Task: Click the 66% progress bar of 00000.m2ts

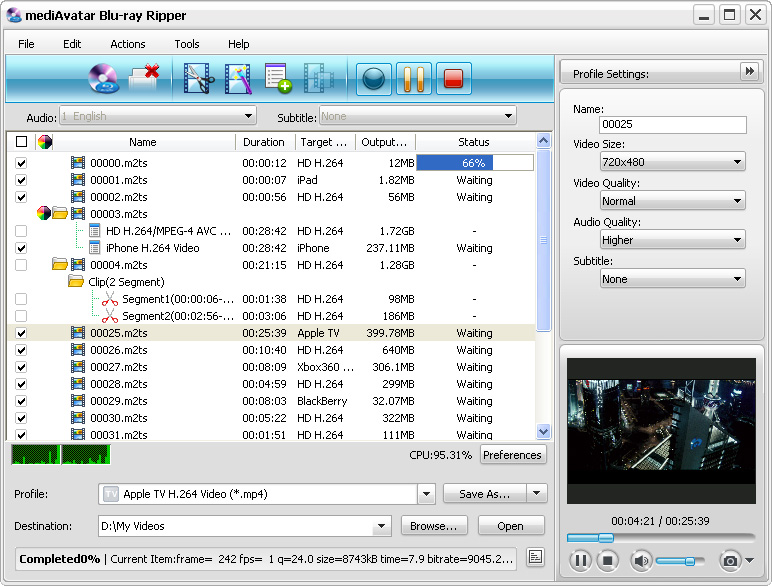Action: coord(475,163)
